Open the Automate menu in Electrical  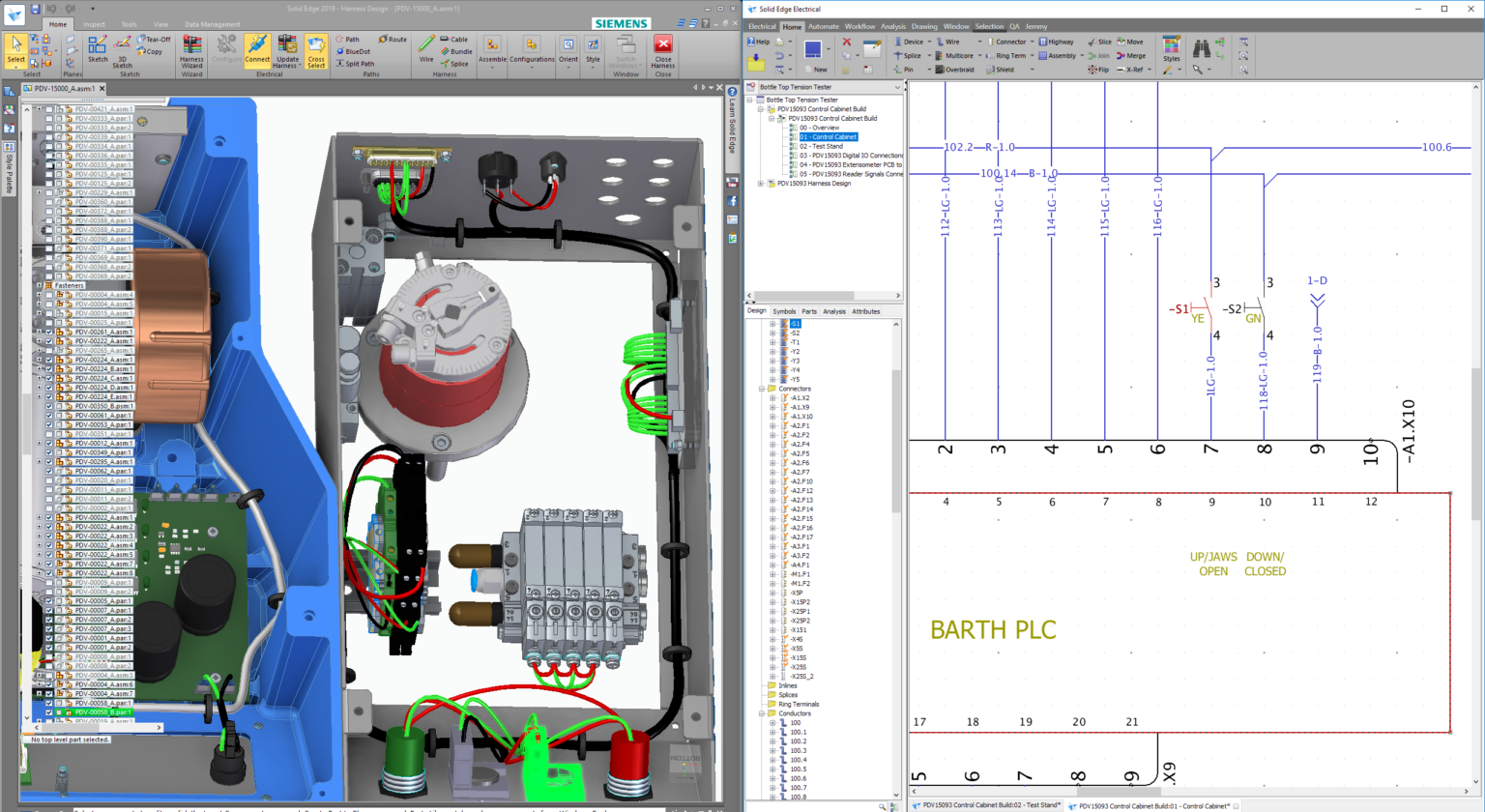(x=823, y=27)
